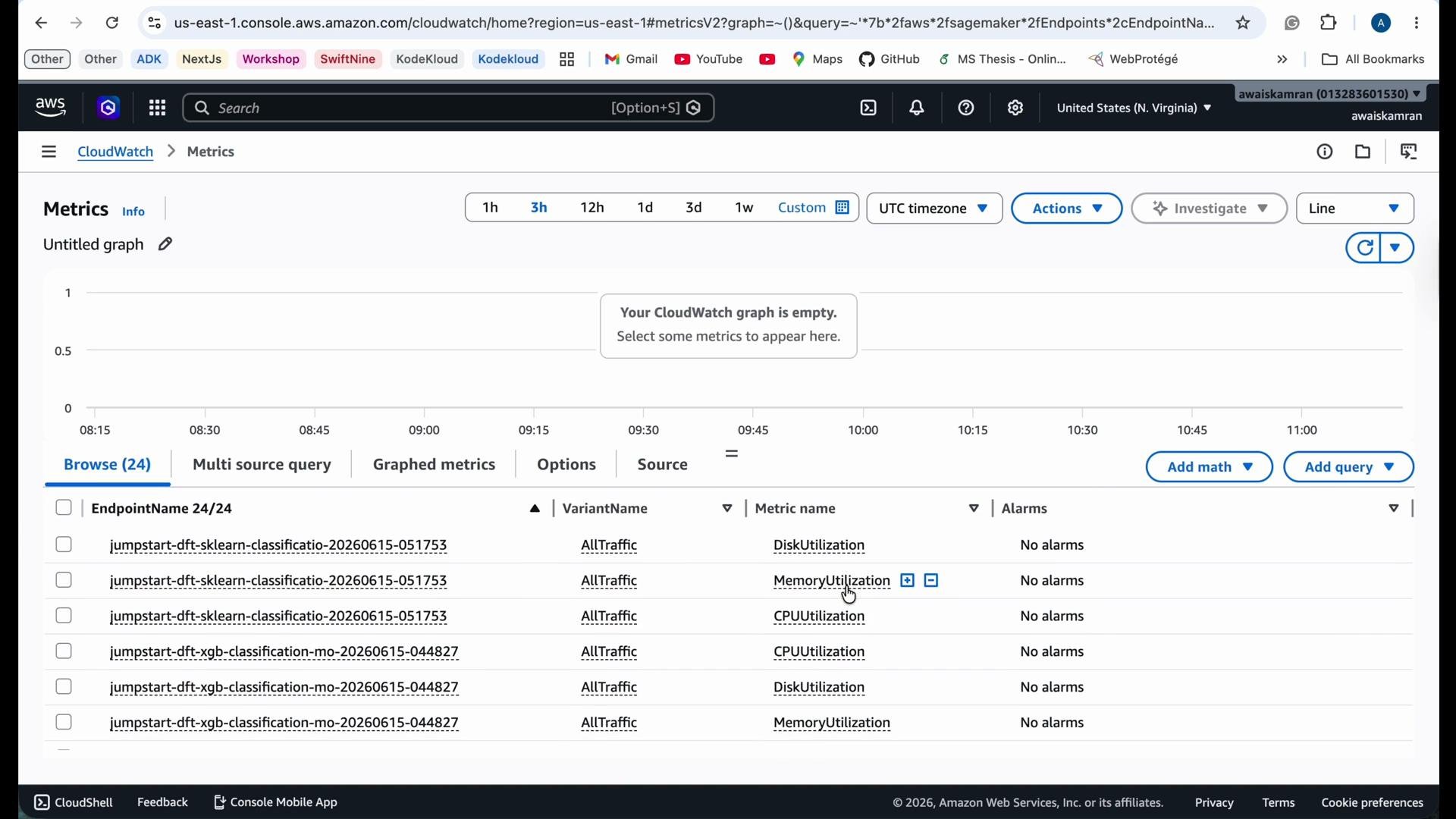Viewport: 1456px width, 819px height.
Task: Open region selector United States (N. Virginia)
Action: (x=1134, y=108)
